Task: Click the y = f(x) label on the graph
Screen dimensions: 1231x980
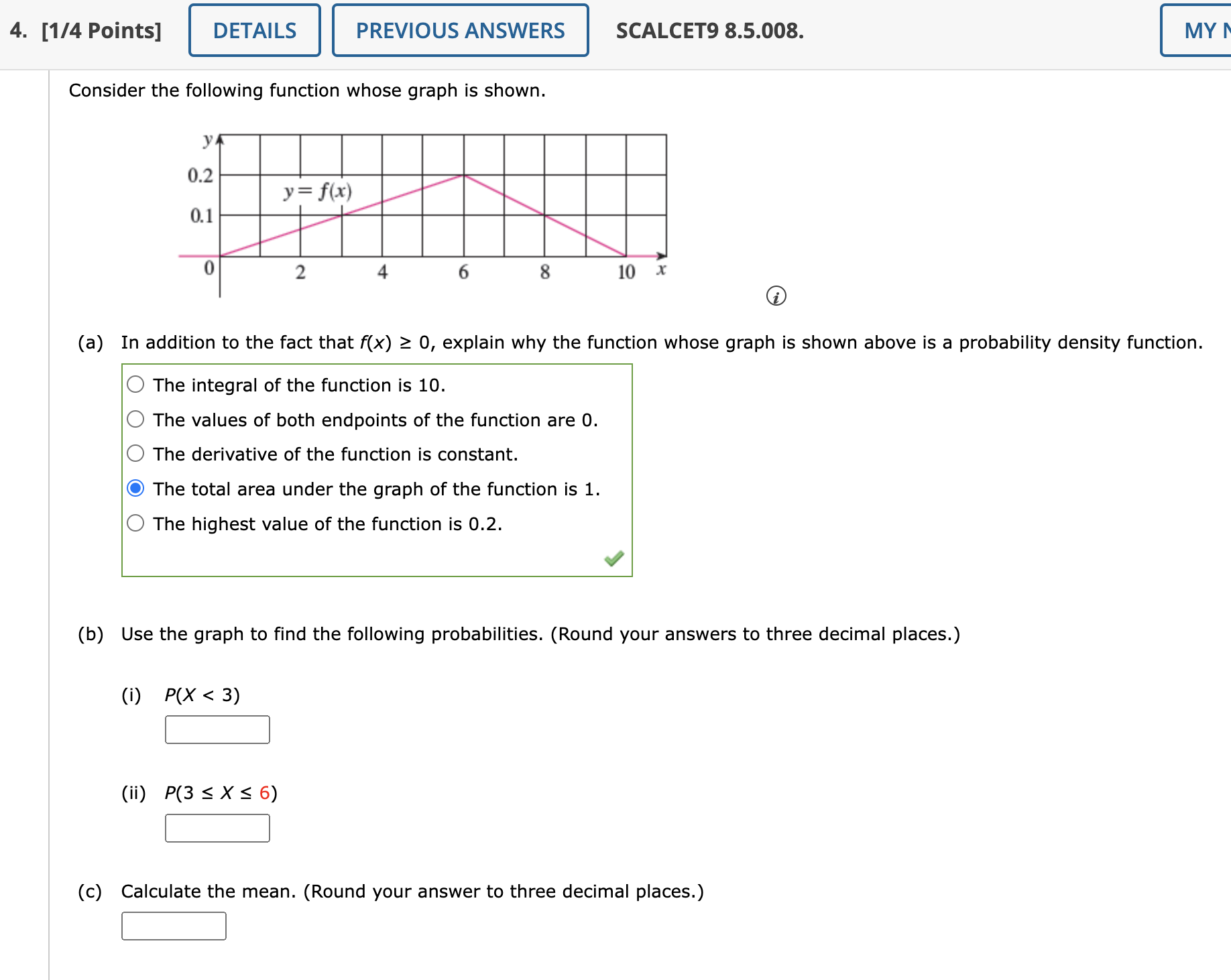Action: pyautogui.click(x=318, y=190)
